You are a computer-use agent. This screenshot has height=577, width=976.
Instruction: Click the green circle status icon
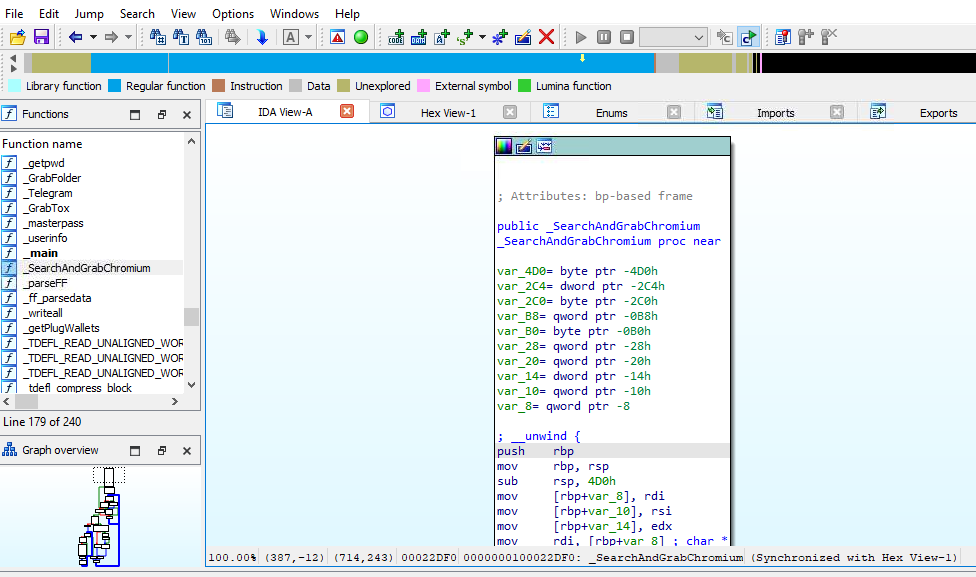tap(361, 37)
